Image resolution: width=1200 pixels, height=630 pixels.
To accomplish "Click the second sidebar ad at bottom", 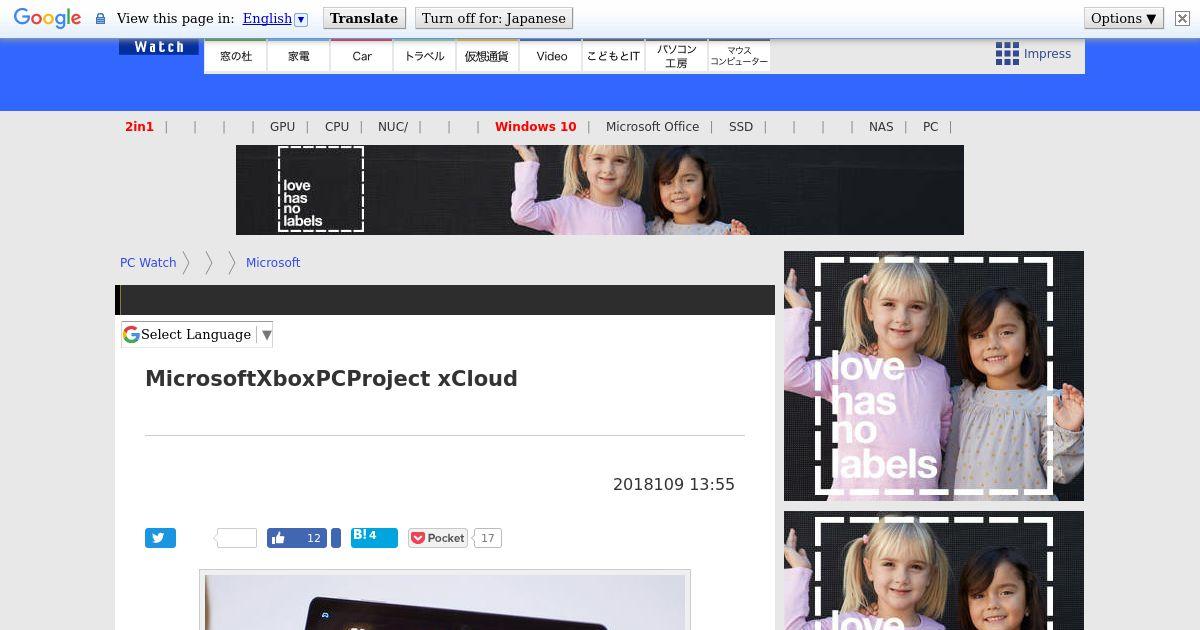I will 934,571.
